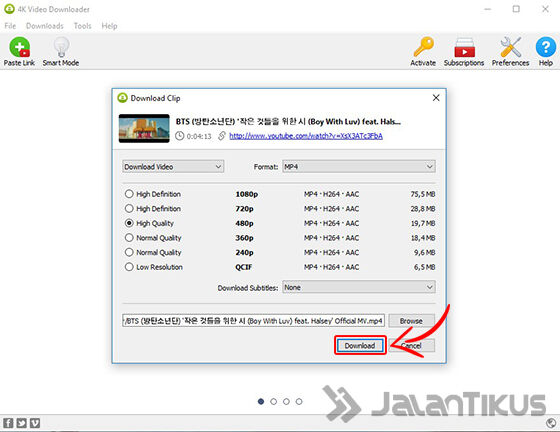The width and height of the screenshot is (560, 432).
Task: Select 720p High Definition option
Action: pos(129,209)
